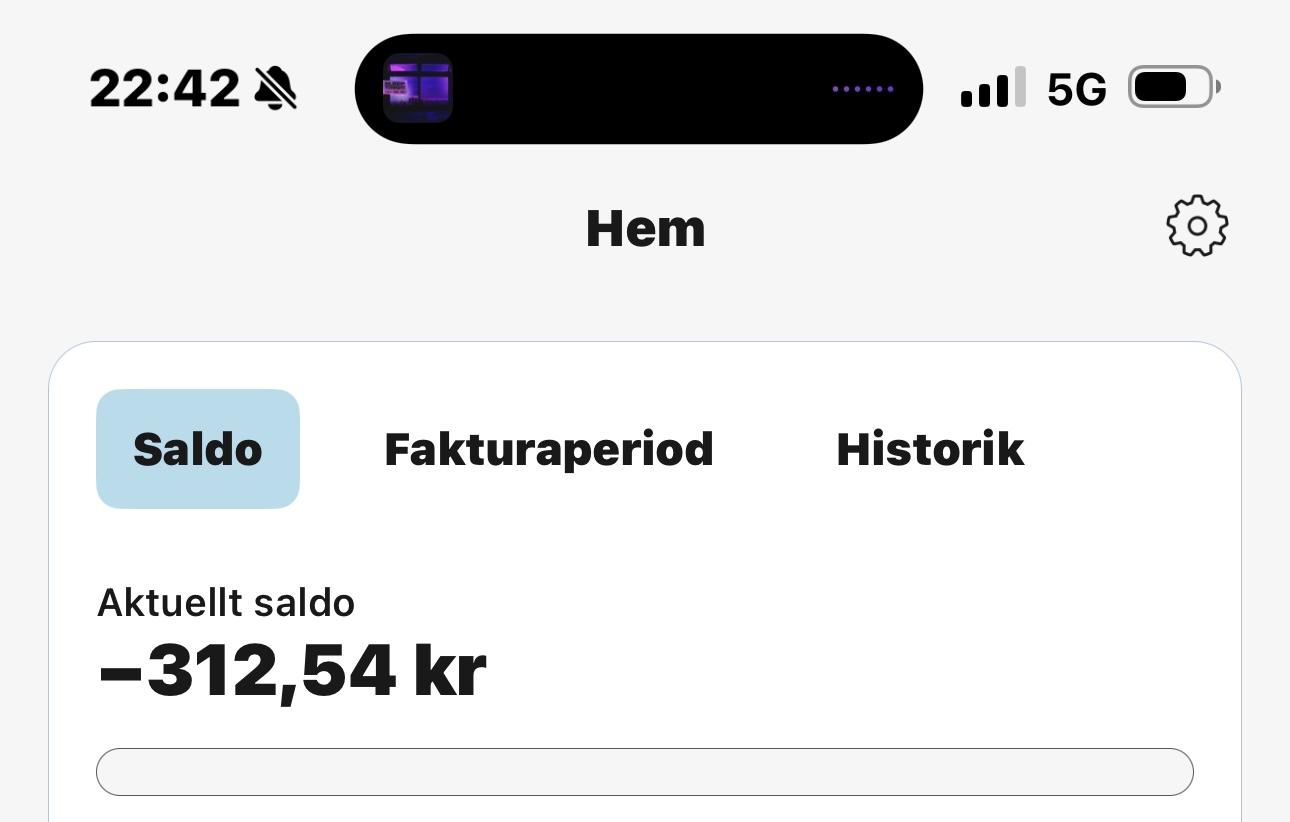Tap the silent mode bell icon

(x=276, y=89)
